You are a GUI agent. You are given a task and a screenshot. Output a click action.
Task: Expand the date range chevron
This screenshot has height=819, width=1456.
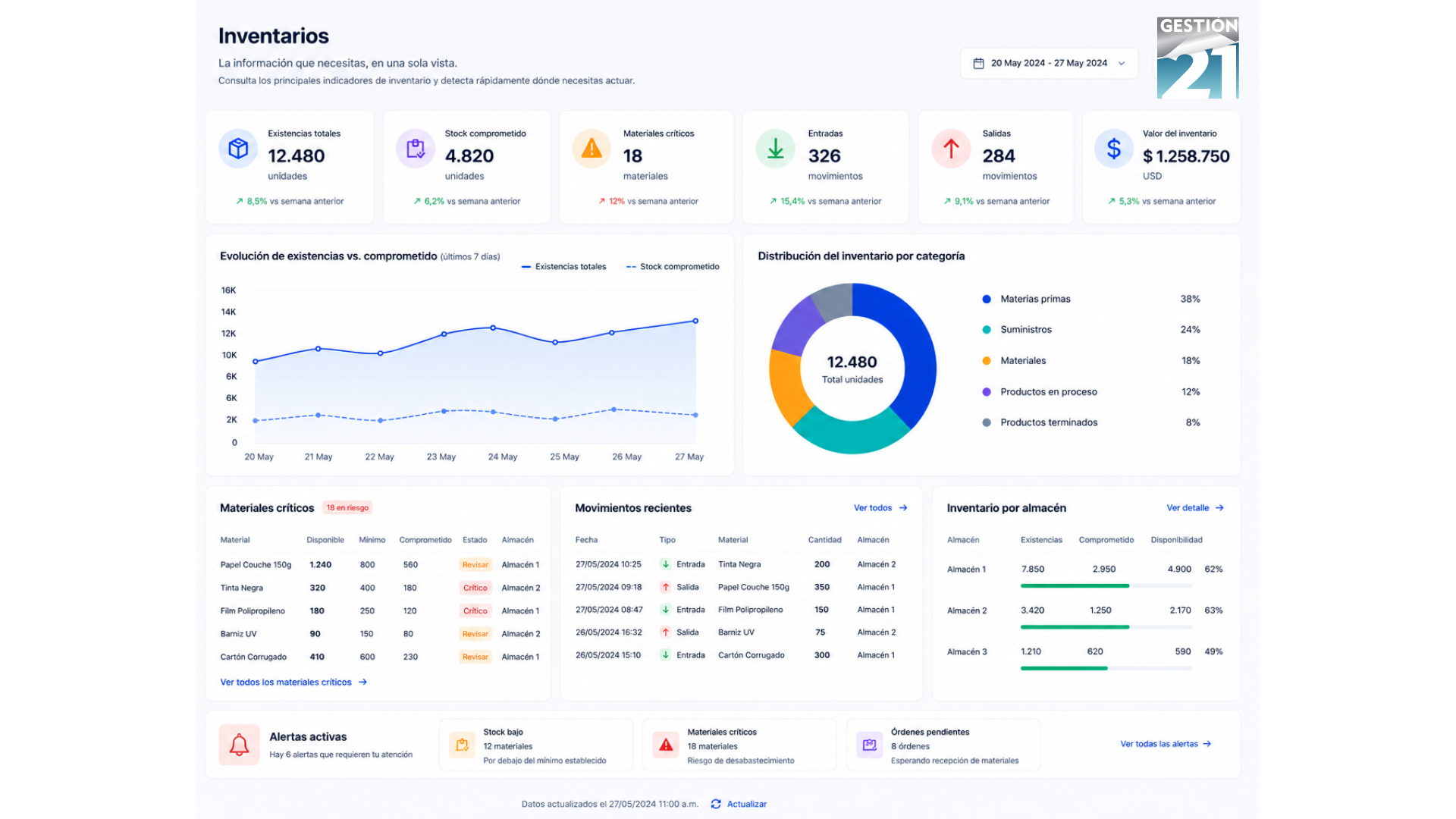[x=1122, y=64]
